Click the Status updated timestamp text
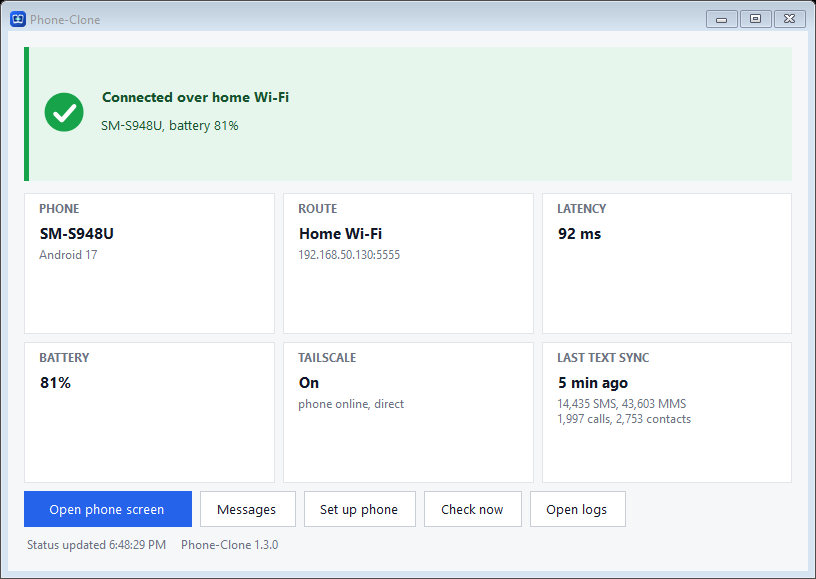Image resolution: width=816 pixels, height=579 pixels. 96,545
